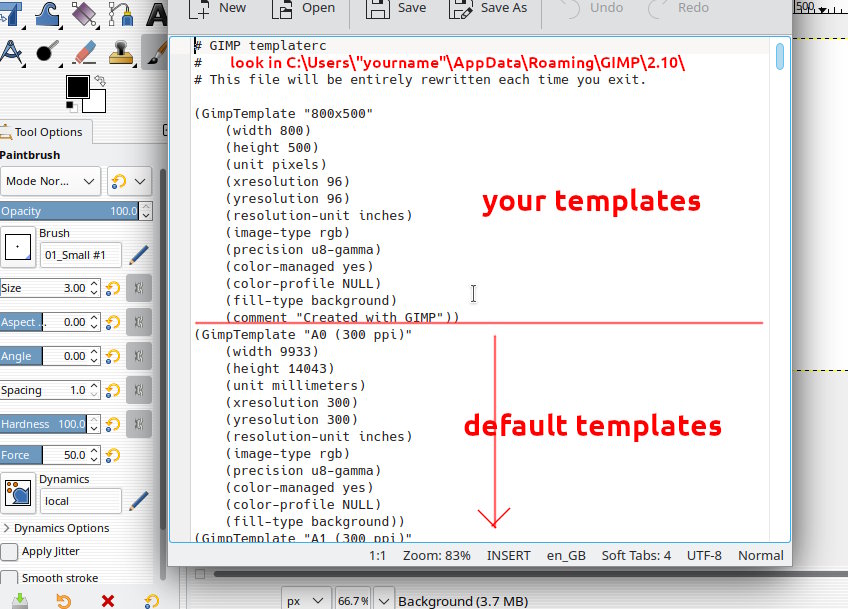The image size is (848, 609).
Task: Select the Text tool letter A
Action: tap(156, 13)
